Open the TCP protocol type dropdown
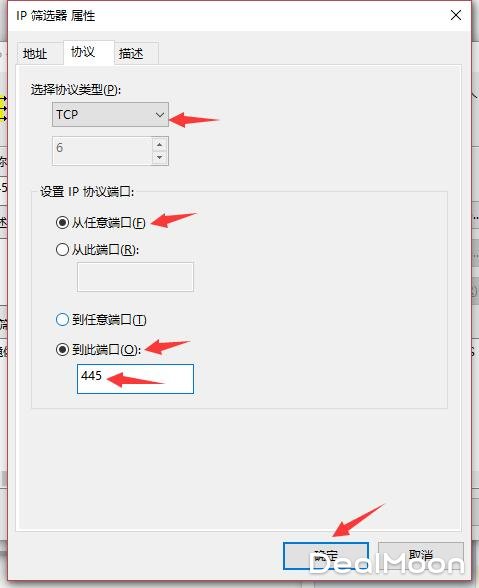479x588 pixels. 110,114
